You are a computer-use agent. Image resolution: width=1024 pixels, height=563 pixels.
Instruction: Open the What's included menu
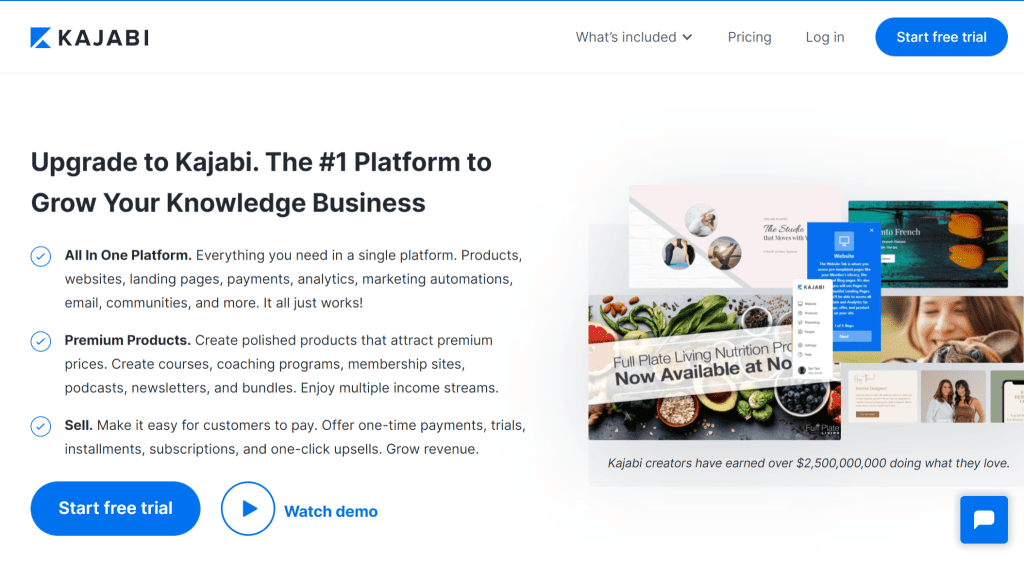633,37
